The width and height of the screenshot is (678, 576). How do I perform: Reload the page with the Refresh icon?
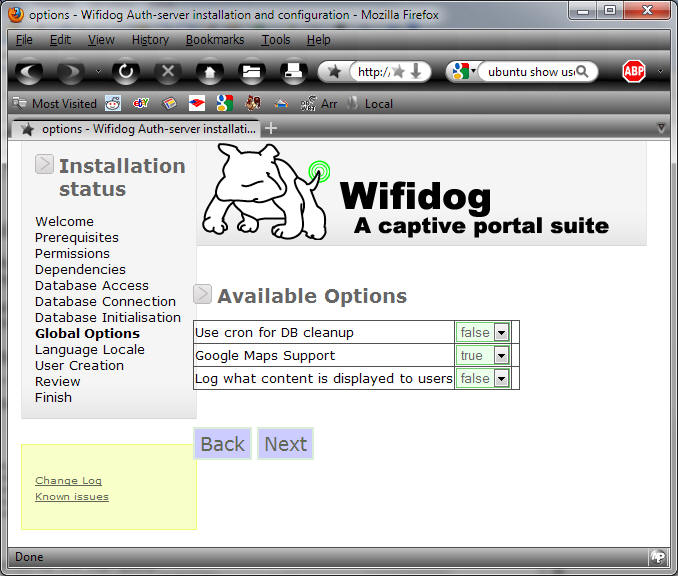tap(126, 72)
